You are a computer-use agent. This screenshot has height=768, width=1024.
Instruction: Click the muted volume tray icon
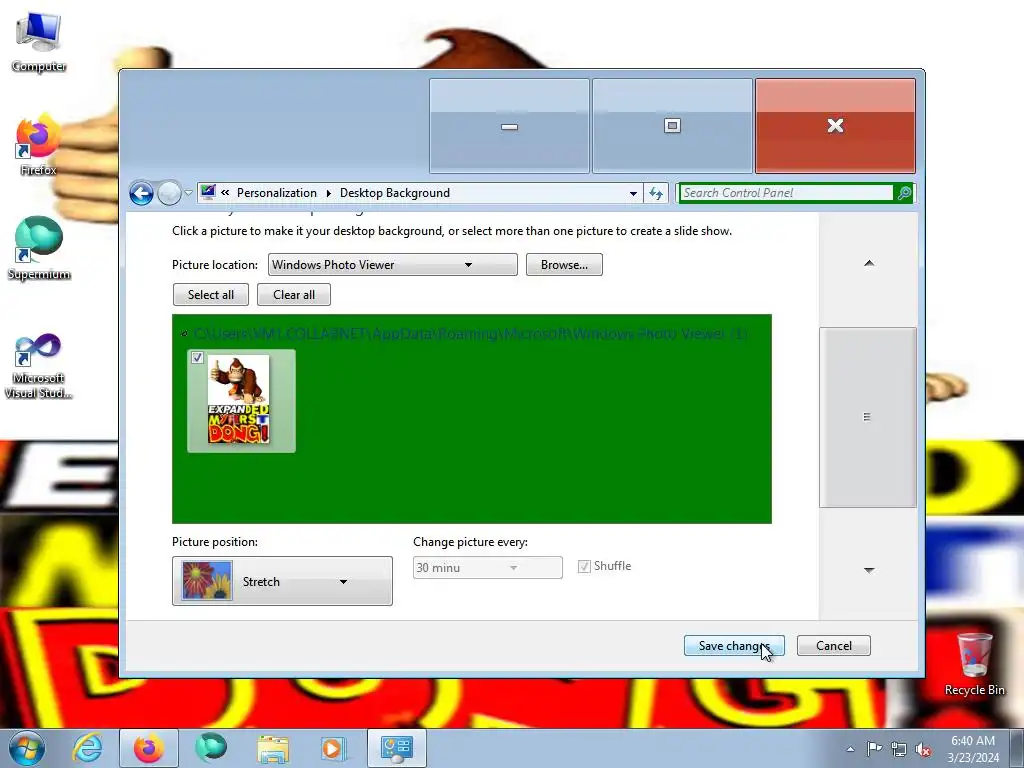(923, 749)
